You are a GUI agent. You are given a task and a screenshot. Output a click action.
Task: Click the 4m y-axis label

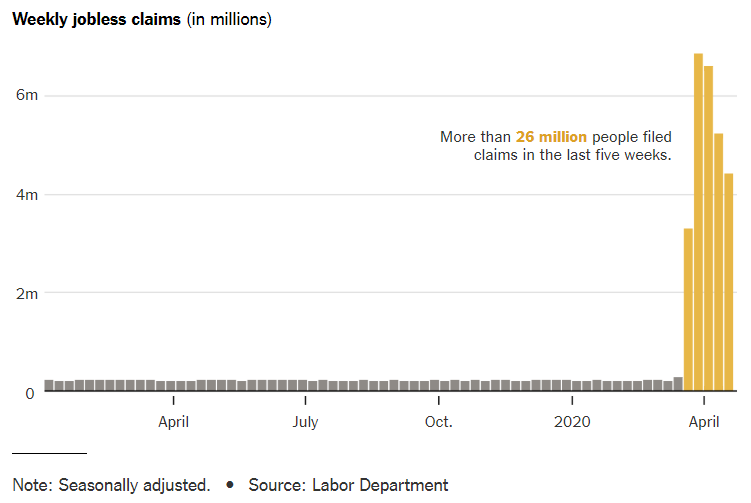[26, 195]
